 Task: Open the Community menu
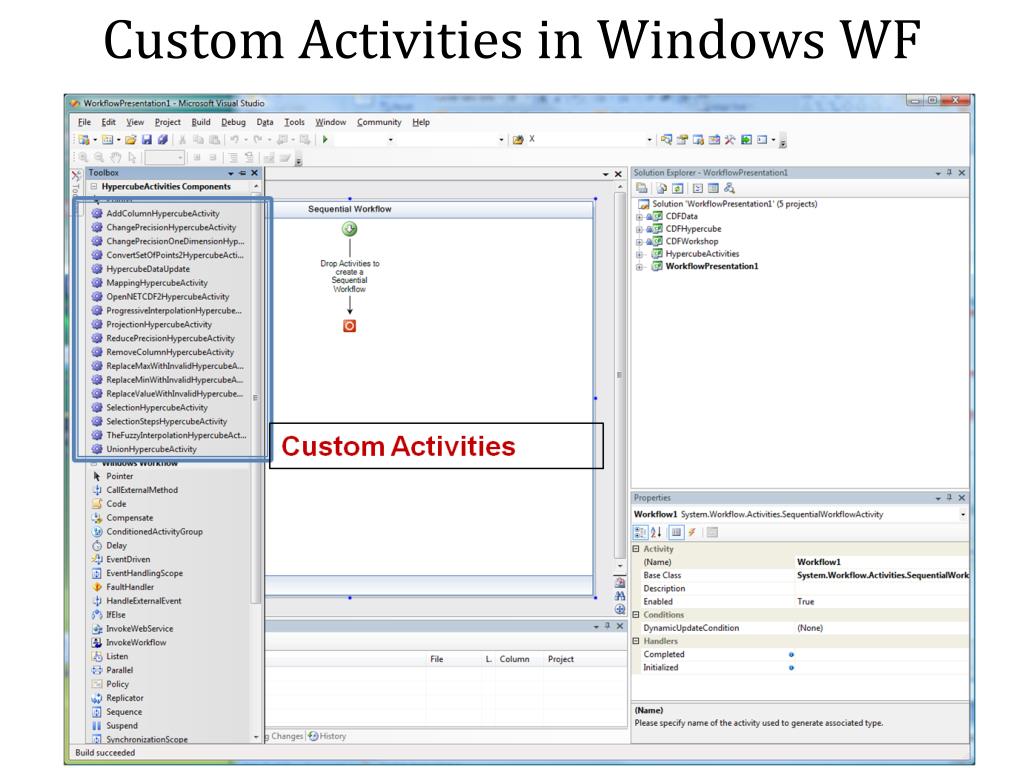[x=379, y=122]
